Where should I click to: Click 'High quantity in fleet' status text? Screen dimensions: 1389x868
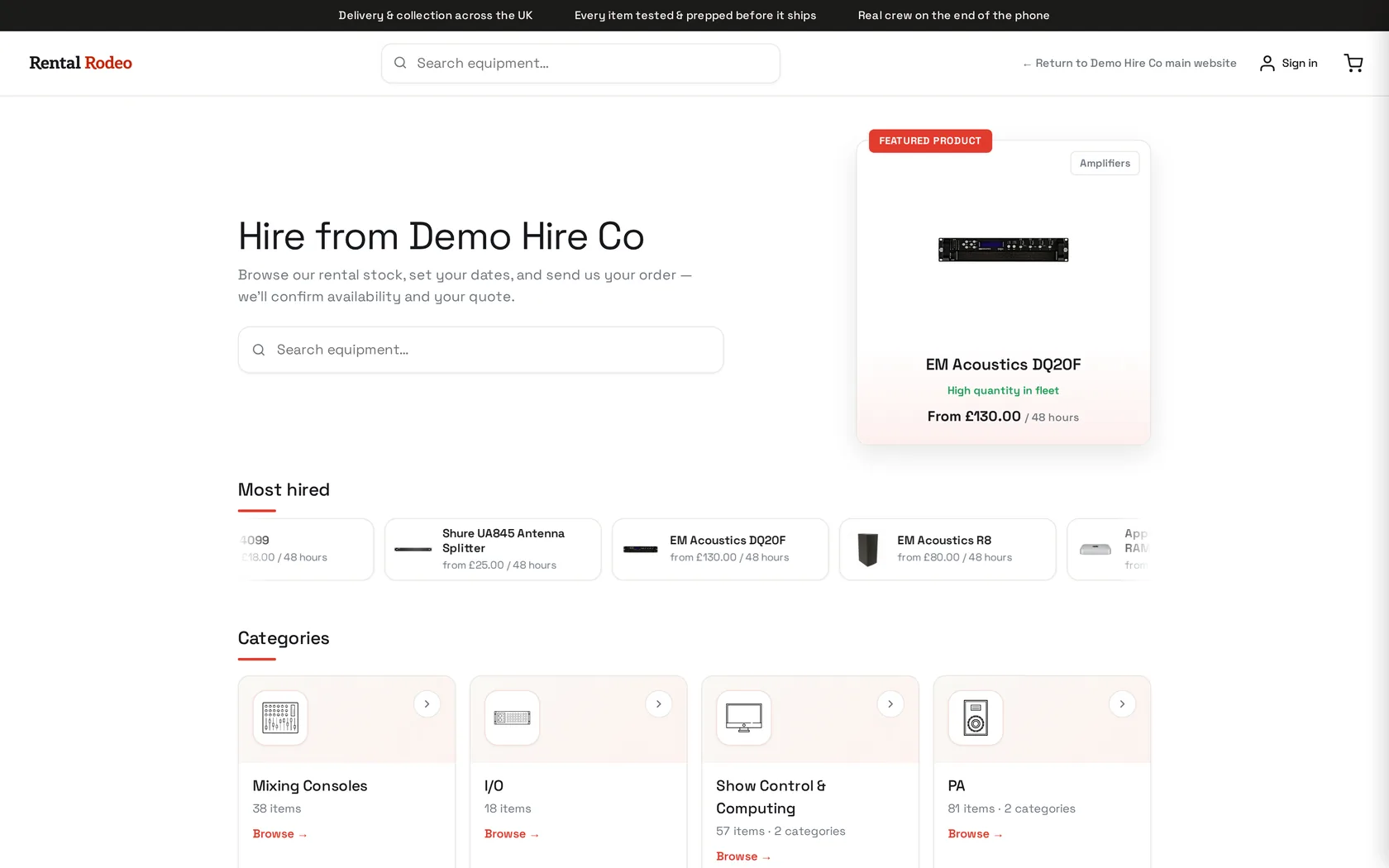[x=1003, y=390]
